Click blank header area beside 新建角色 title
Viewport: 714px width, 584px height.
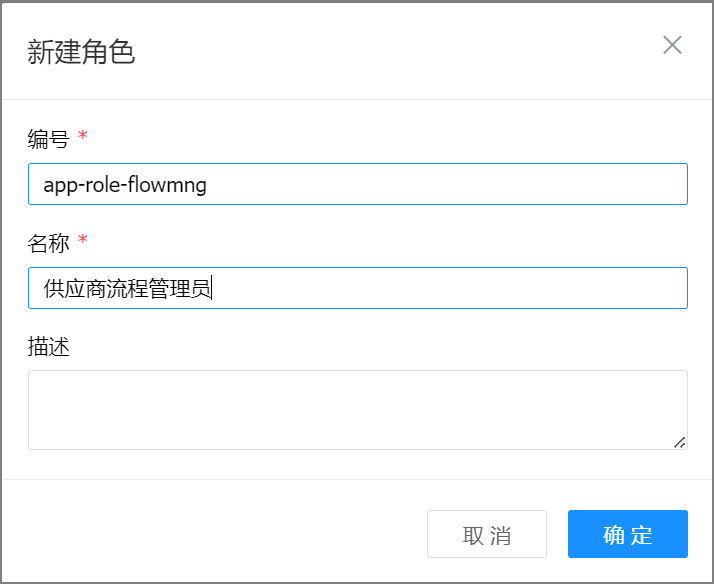pyautogui.click(x=400, y=51)
